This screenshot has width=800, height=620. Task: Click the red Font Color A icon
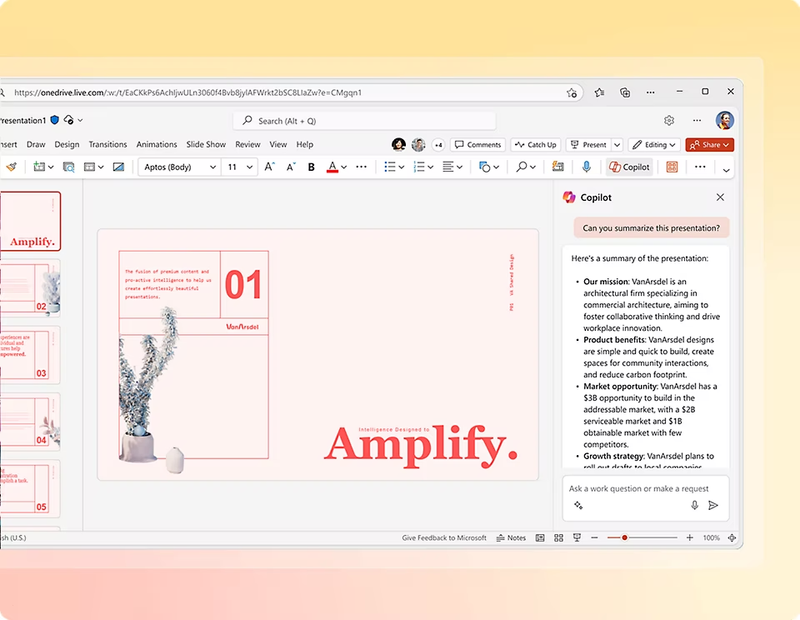(x=332, y=167)
